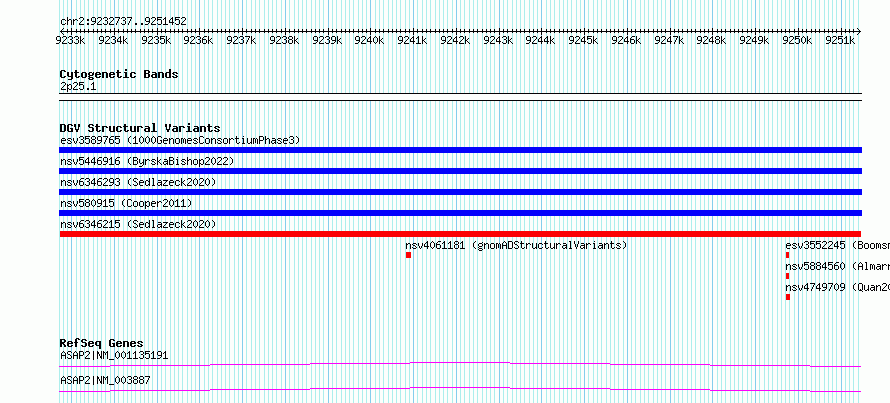This screenshot has height=403, width=890.
Task: Click the chr2:9232737..9251452 region label
Action: (123, 22)
